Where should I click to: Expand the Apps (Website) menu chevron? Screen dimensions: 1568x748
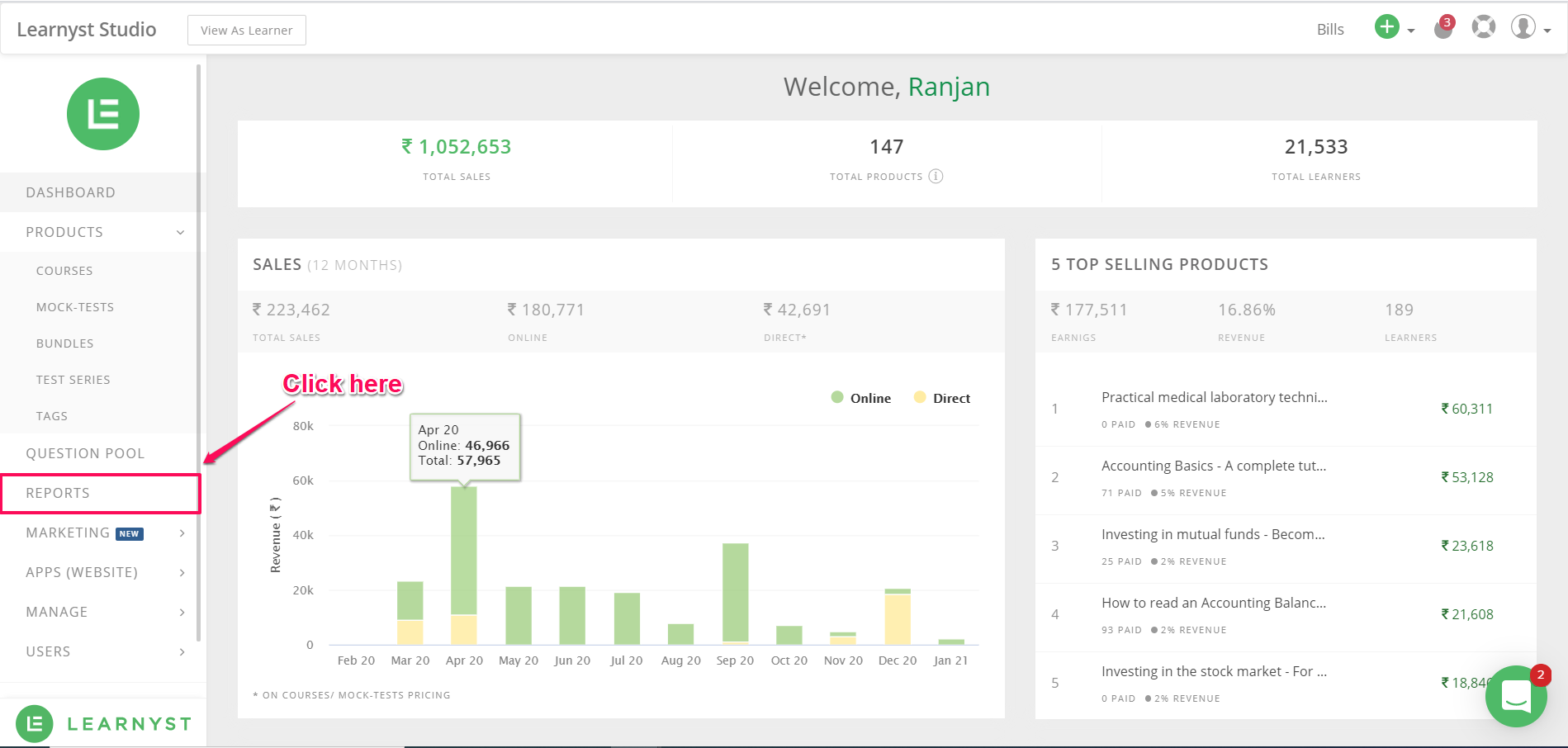pyautogui.click(x=182, y=573)
